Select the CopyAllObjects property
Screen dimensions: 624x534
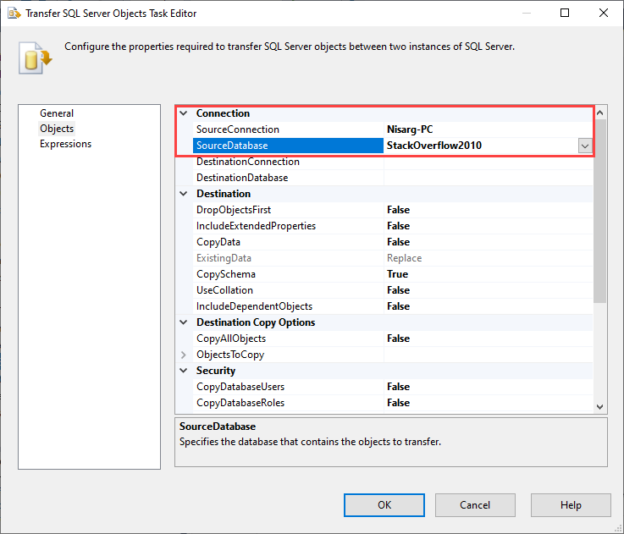tap(231, 338)
